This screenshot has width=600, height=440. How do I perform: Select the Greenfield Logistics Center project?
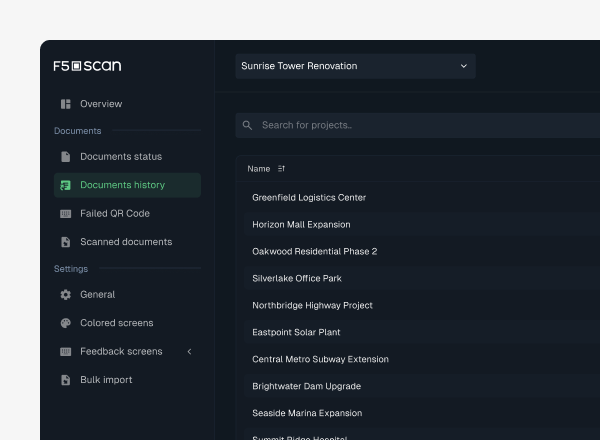coord(309,198)
